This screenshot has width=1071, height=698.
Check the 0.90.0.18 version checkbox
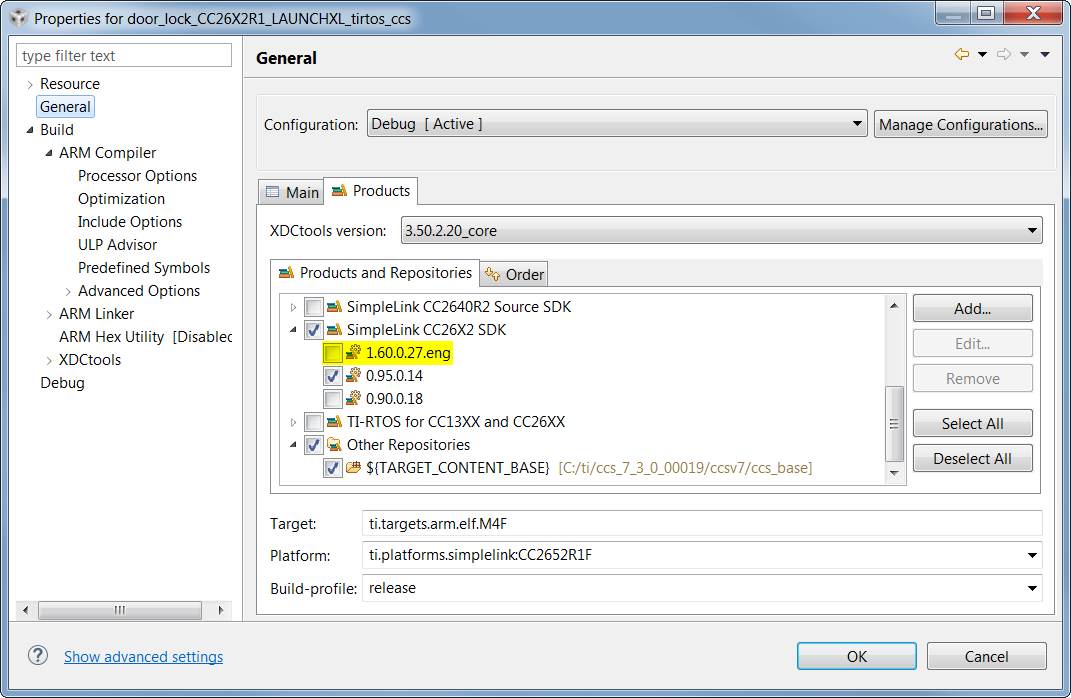coord(333,399)
